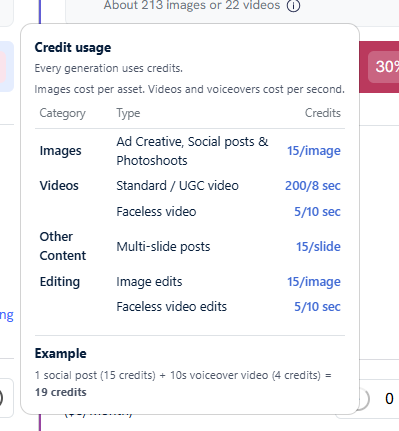The image size is (399, 431).
Task: Click the 'Image edits' type cell
Action: coord(149,282)
